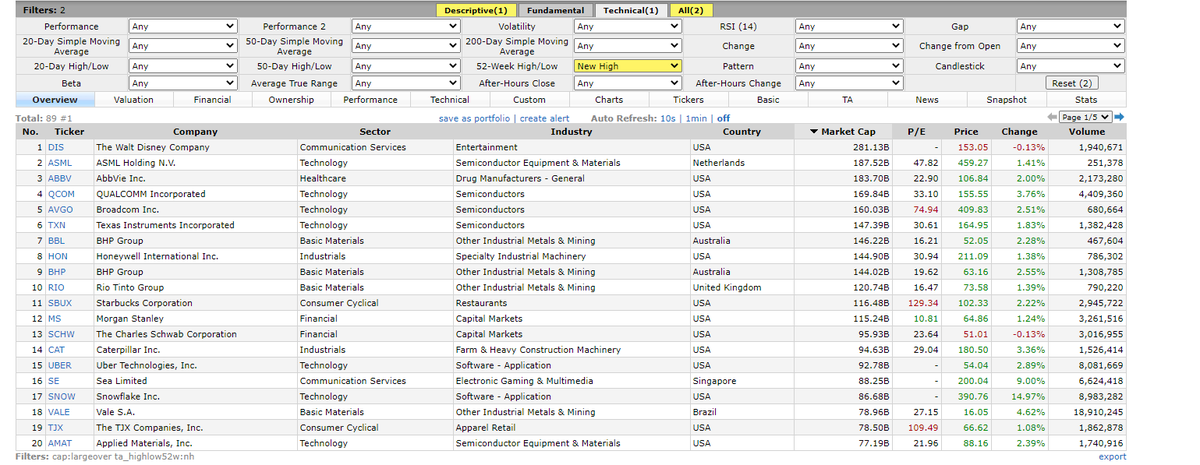
Task: Open the Pattern filter dropdown
Action: coord(850,66)
